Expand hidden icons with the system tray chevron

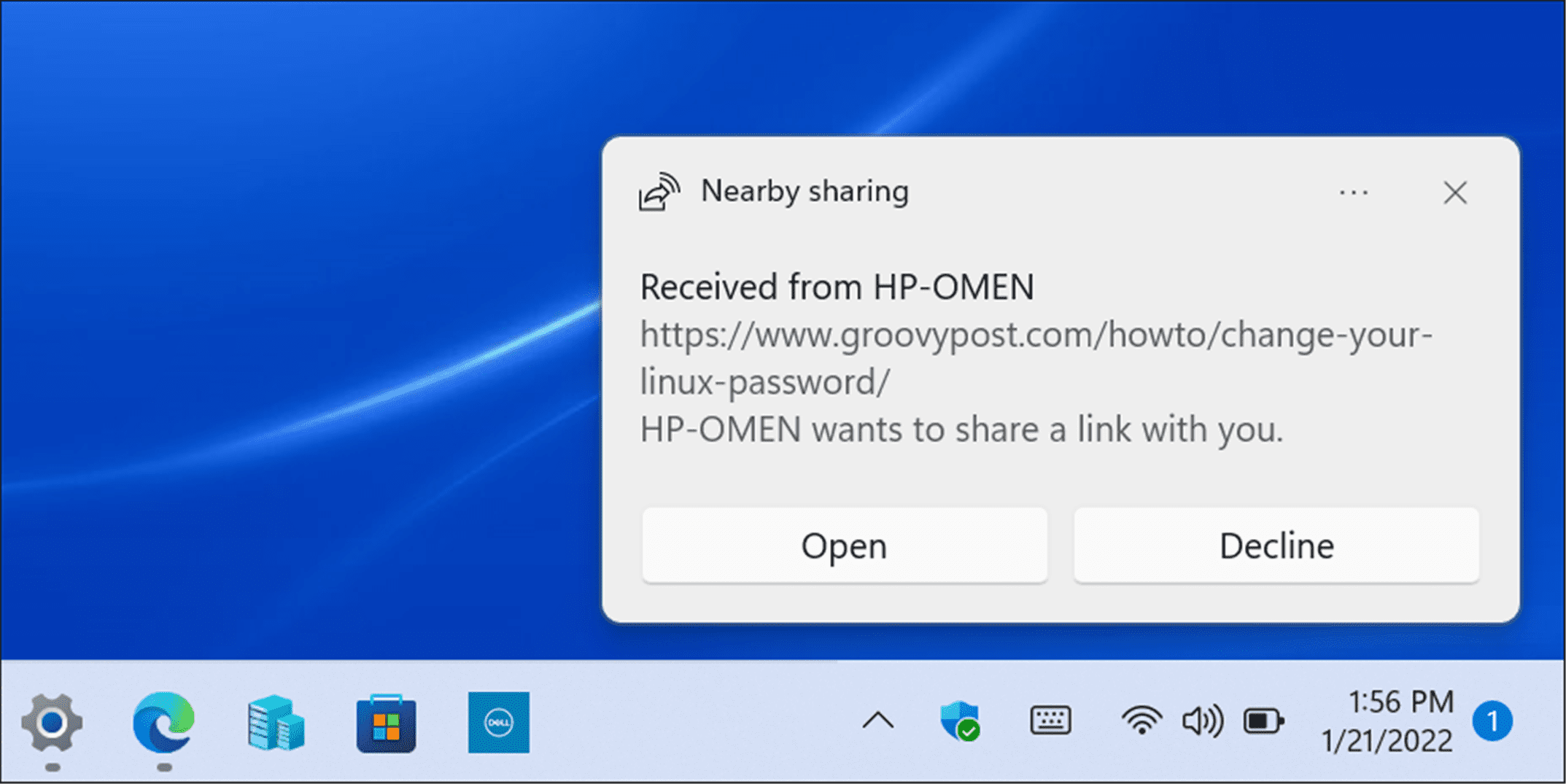coord(879,721)
